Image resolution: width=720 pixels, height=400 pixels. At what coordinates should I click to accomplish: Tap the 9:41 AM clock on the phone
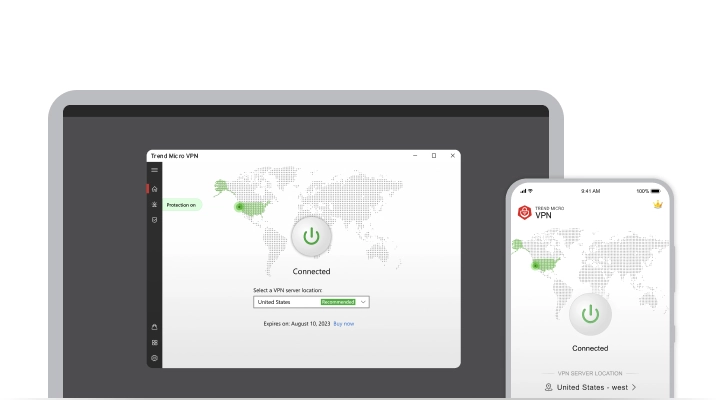pyautogui.click(x=591, y=191)
